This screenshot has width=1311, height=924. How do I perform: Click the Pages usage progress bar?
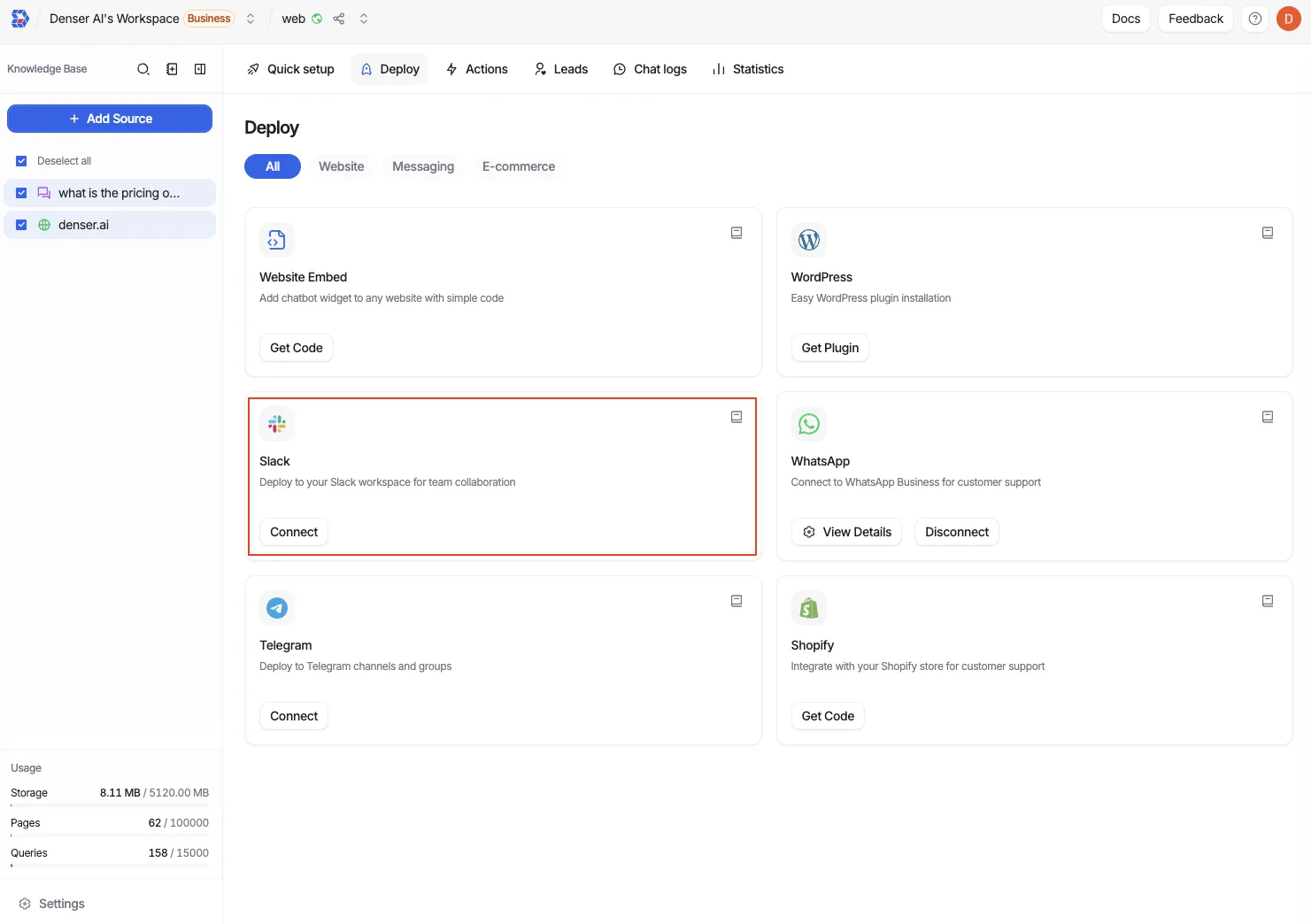click(110, 835)
